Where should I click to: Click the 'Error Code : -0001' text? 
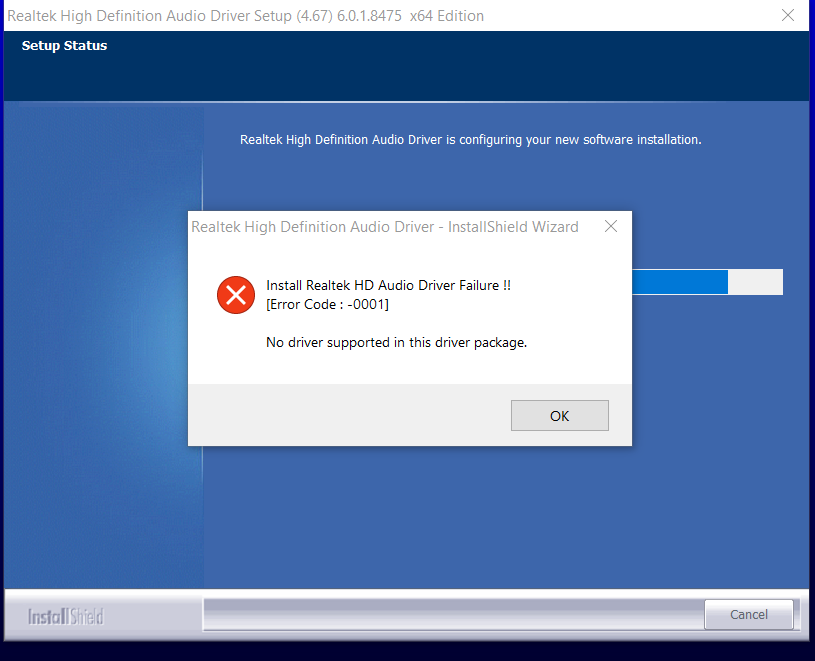(x=327, y=305)
